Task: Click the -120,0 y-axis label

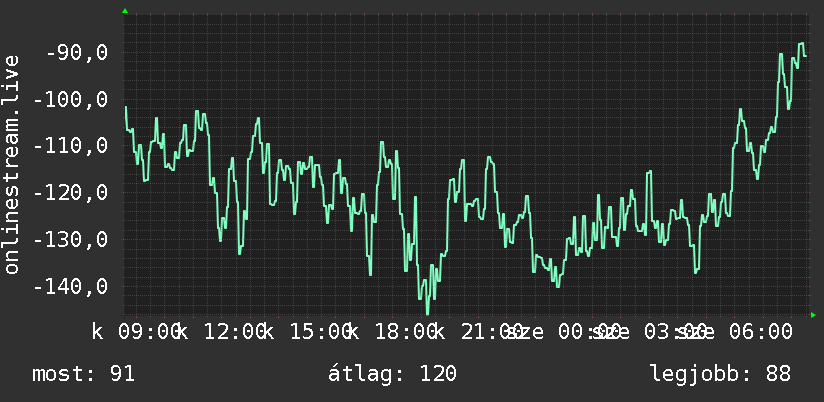Action: 71,193
